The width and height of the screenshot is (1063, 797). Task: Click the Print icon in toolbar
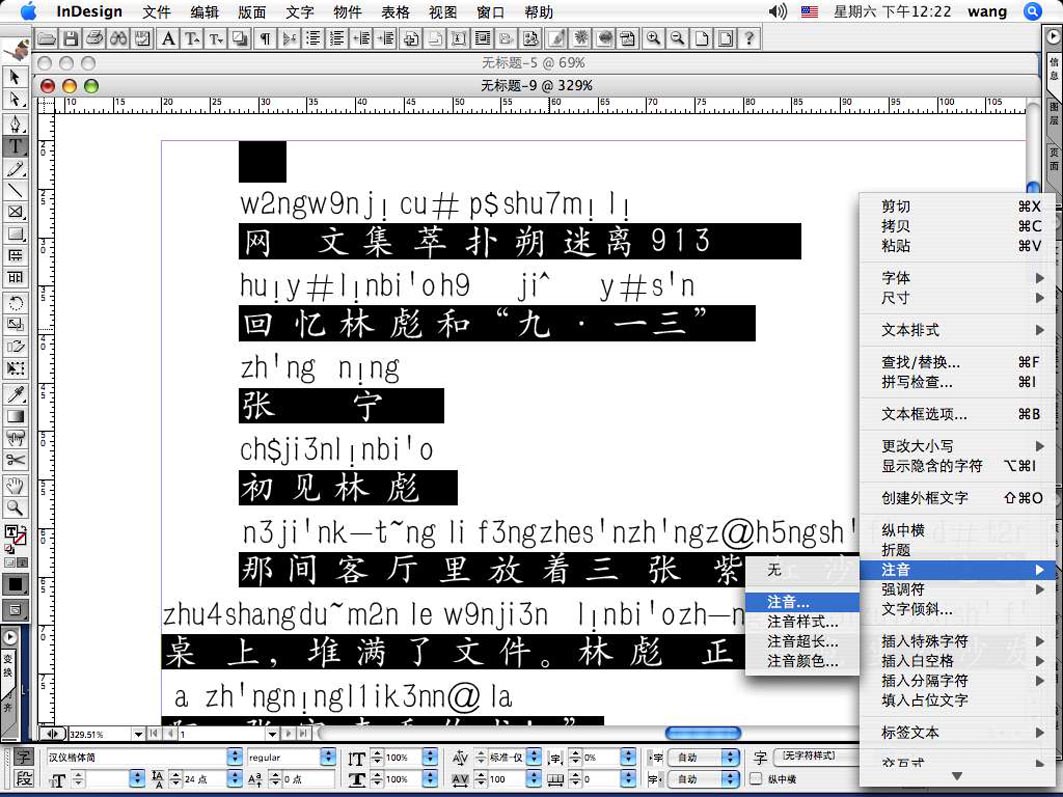click(x=94, y=39)
